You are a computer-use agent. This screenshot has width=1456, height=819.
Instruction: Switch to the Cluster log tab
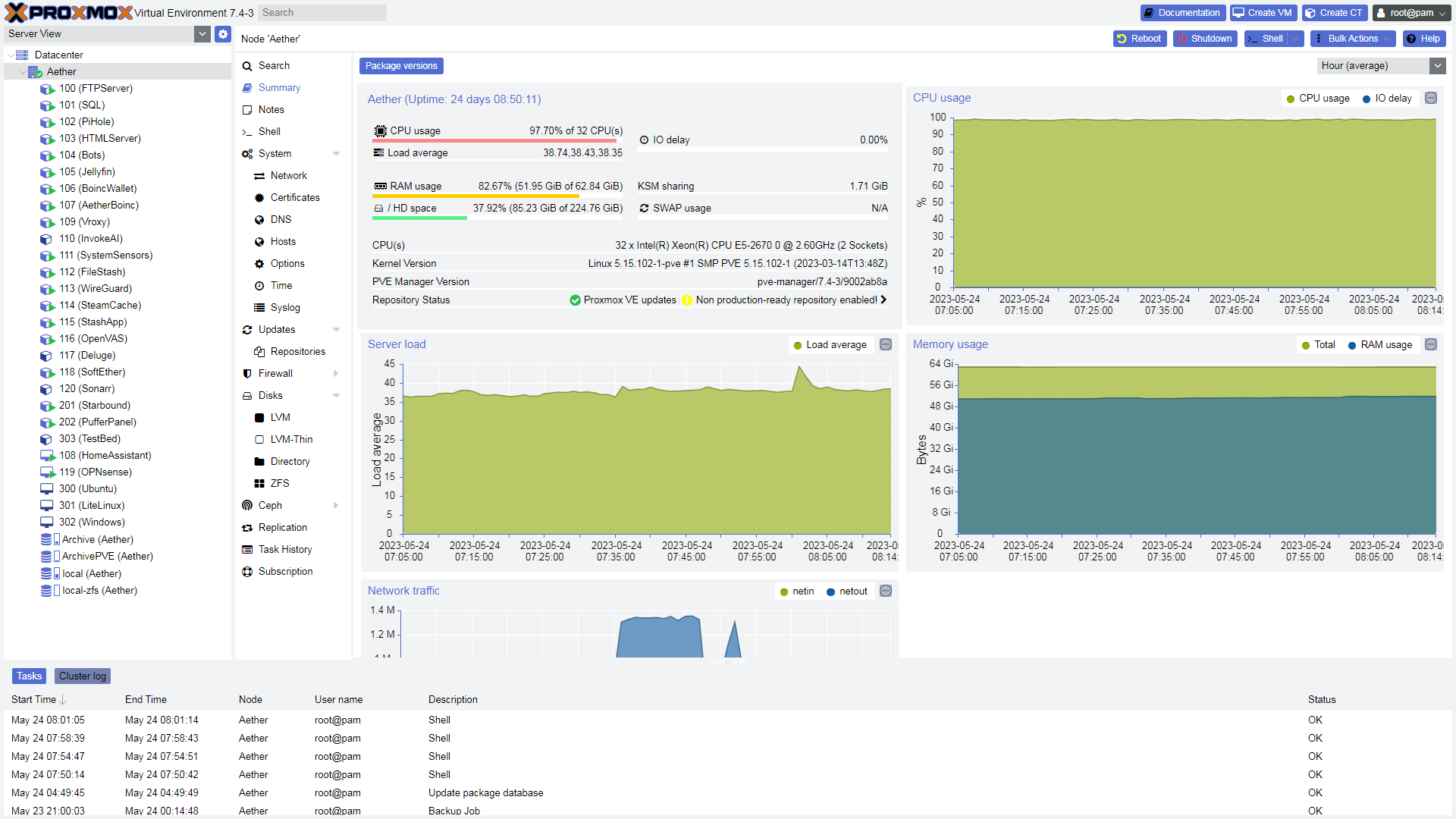[x=82, y=676]
